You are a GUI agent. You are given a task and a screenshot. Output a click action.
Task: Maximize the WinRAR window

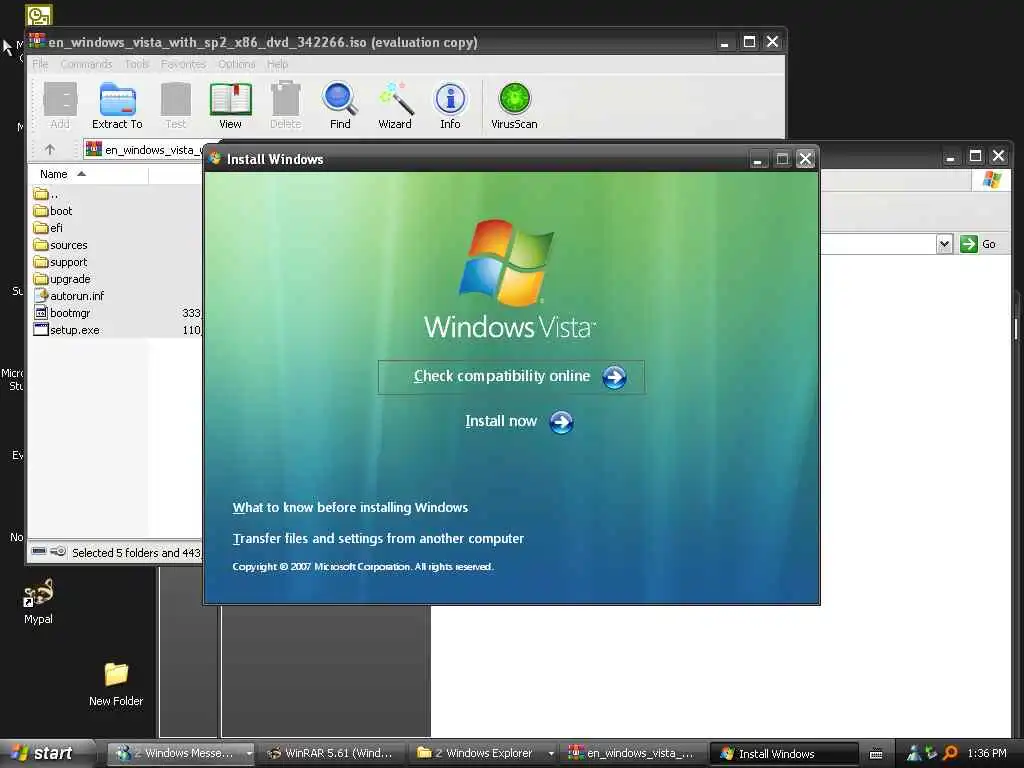click(x=749, y=42)
